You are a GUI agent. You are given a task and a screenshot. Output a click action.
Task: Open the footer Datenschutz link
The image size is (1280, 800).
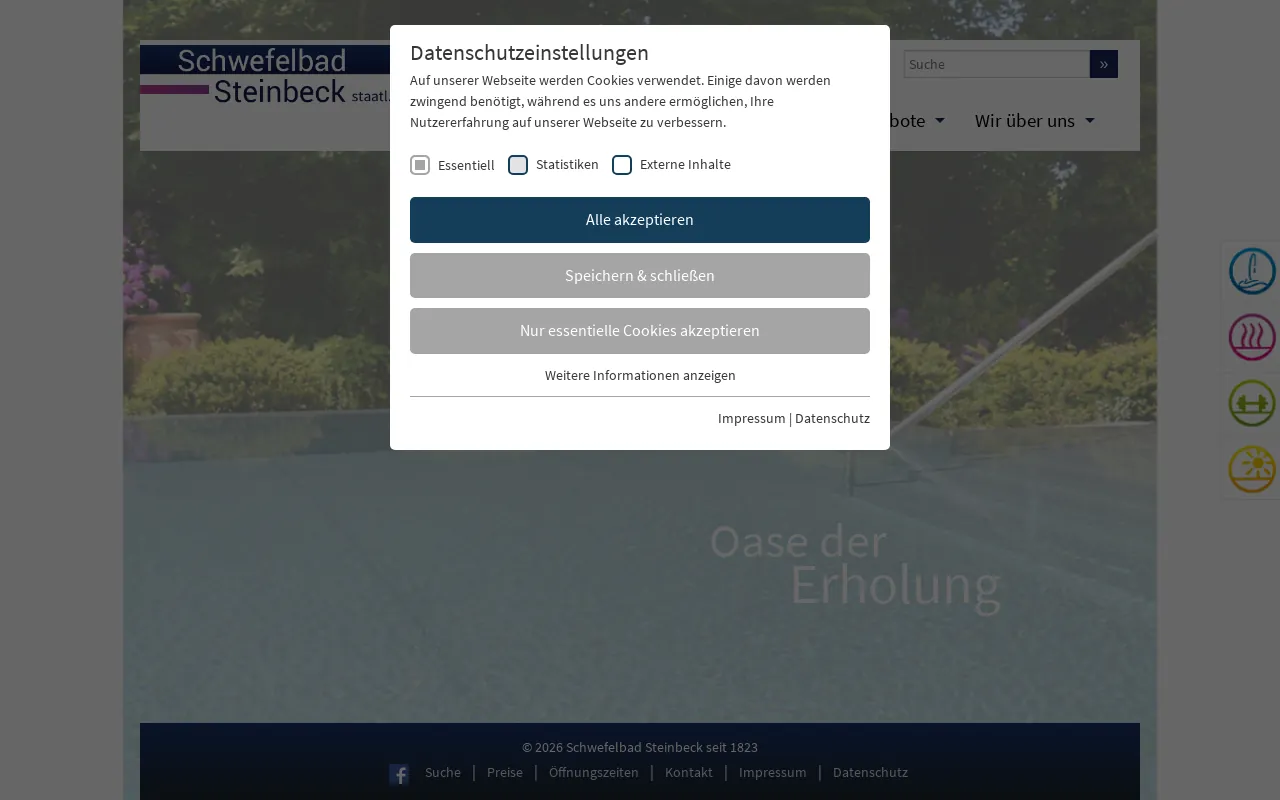coord(870,772)
